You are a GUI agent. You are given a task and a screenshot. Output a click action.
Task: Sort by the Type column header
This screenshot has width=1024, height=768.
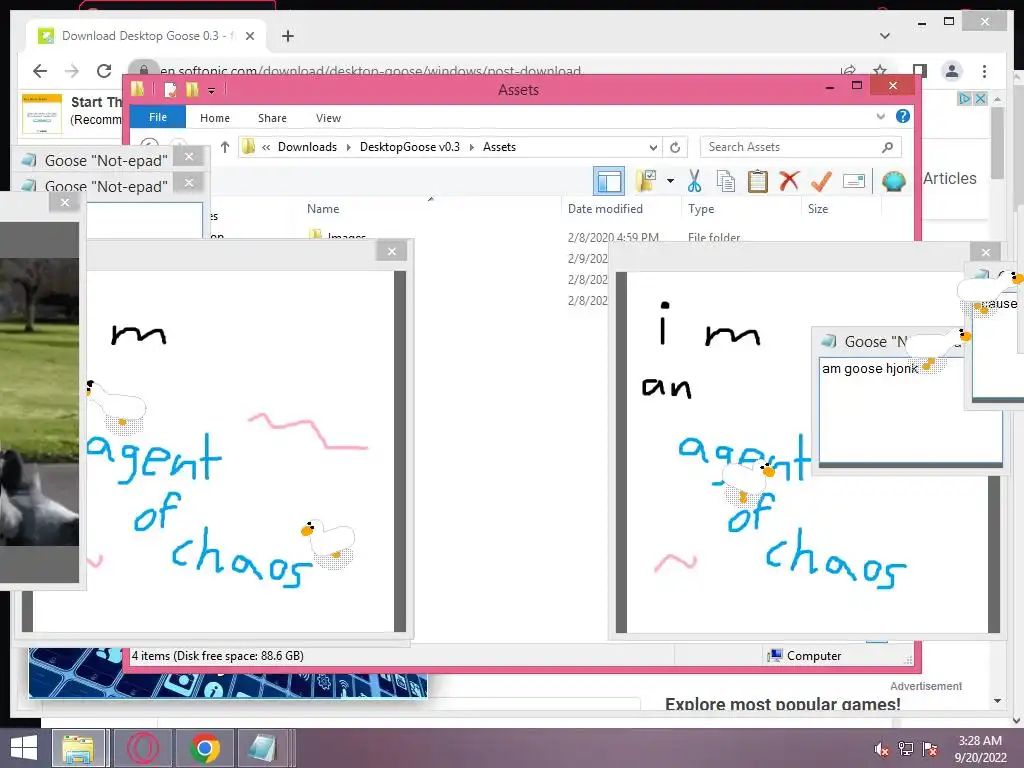pyautogui.click(x=701, y=209)
